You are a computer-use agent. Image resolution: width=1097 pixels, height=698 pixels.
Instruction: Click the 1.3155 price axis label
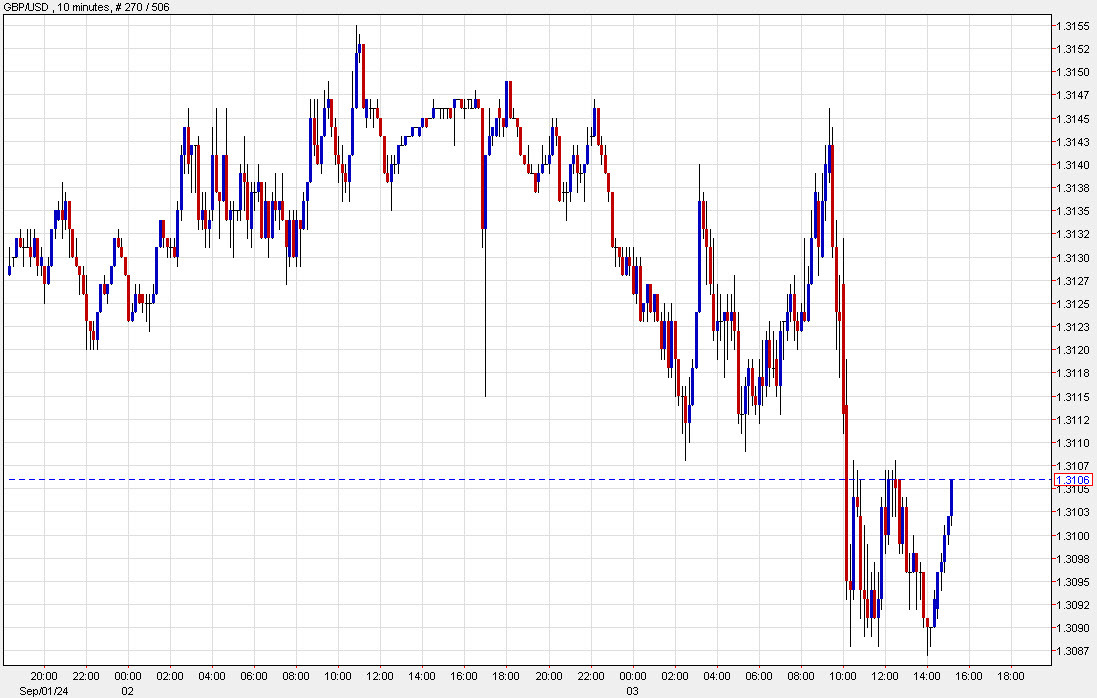click(x=1073, y=25)
